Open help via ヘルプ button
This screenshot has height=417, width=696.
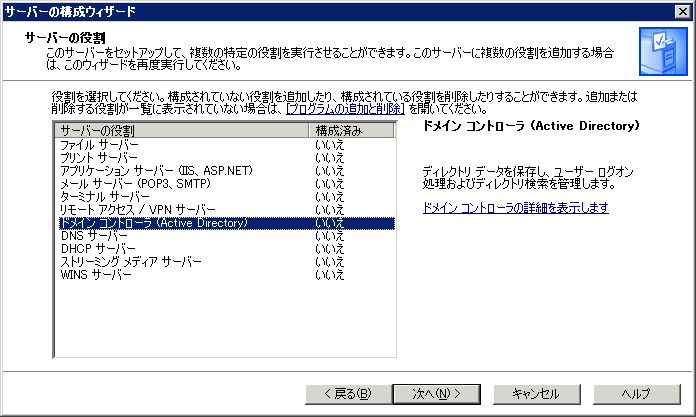click(637, 394)
